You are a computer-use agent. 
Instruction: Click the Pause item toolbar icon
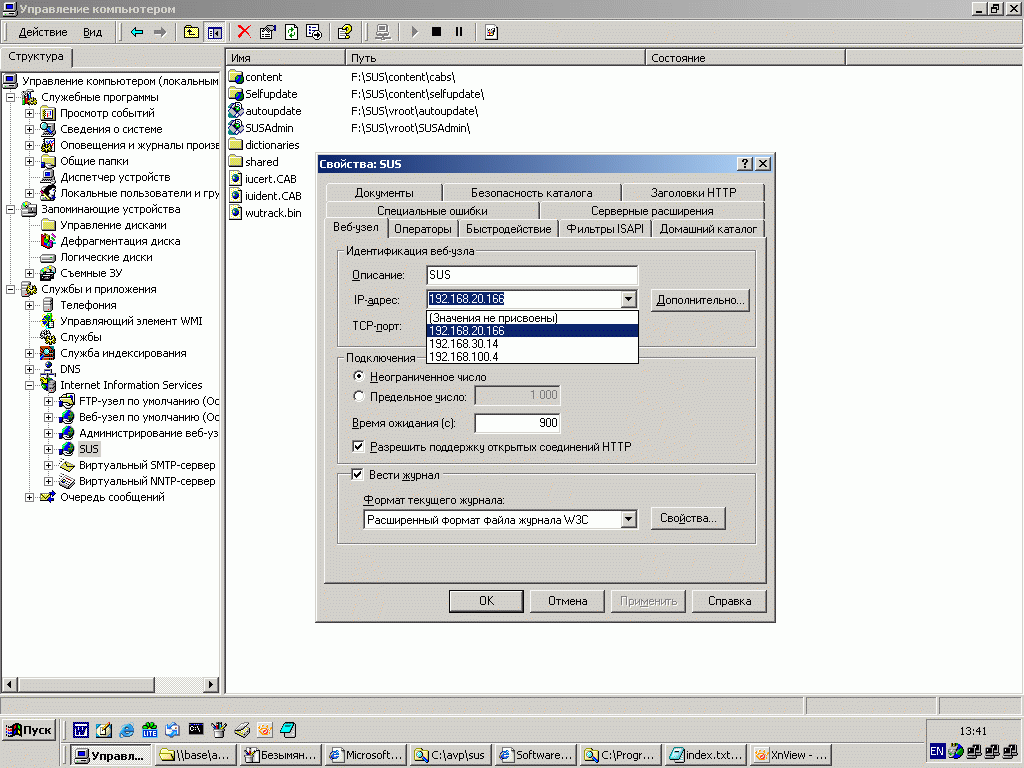459,31
